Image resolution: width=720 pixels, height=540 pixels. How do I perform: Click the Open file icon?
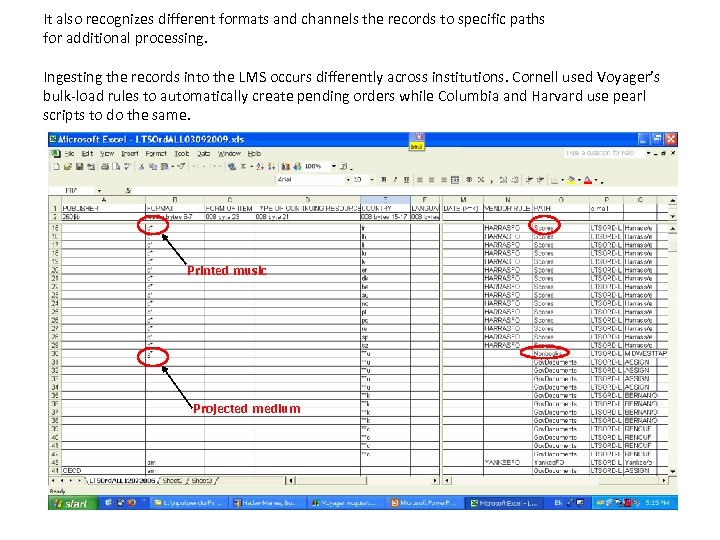(68, 167)
